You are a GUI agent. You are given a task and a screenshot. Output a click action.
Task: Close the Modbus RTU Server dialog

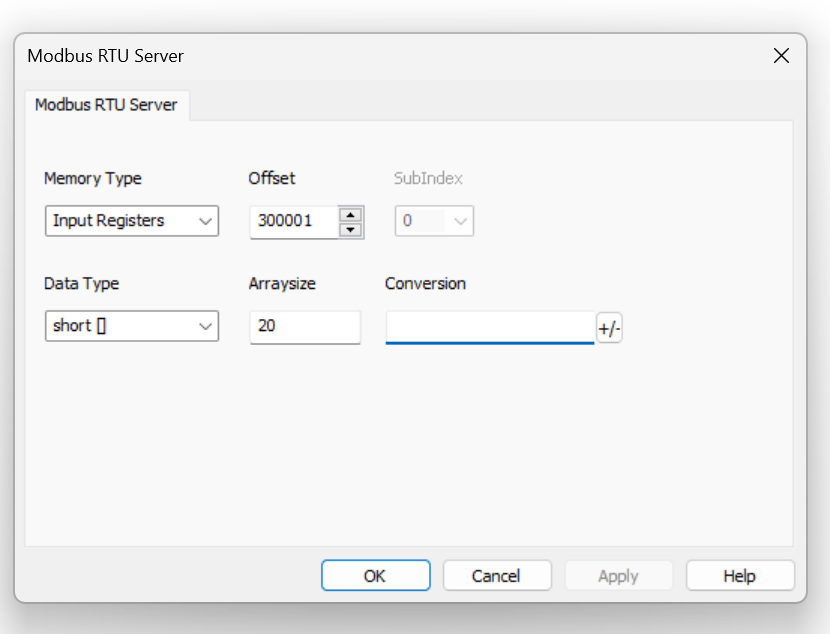click(781, 56)
